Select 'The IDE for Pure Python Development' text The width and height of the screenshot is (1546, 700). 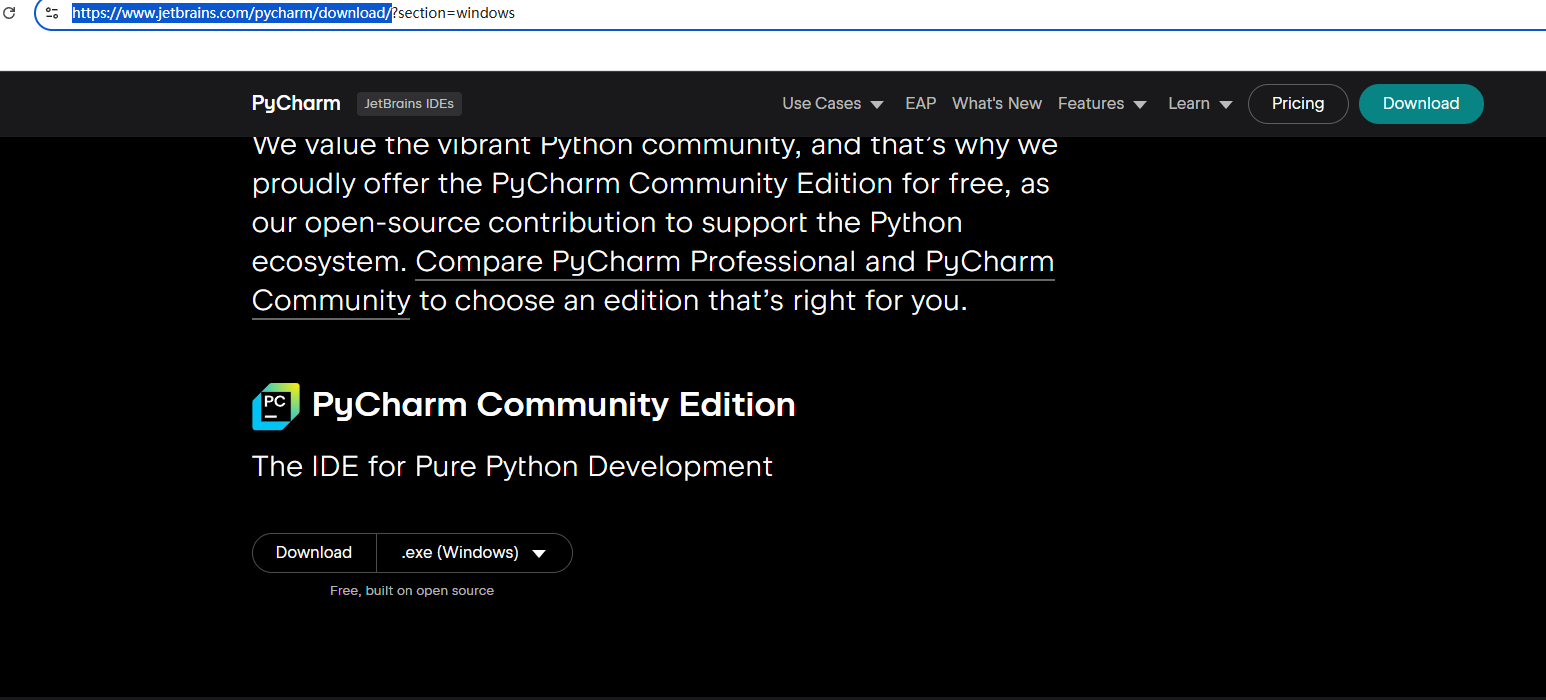[512, 466]
